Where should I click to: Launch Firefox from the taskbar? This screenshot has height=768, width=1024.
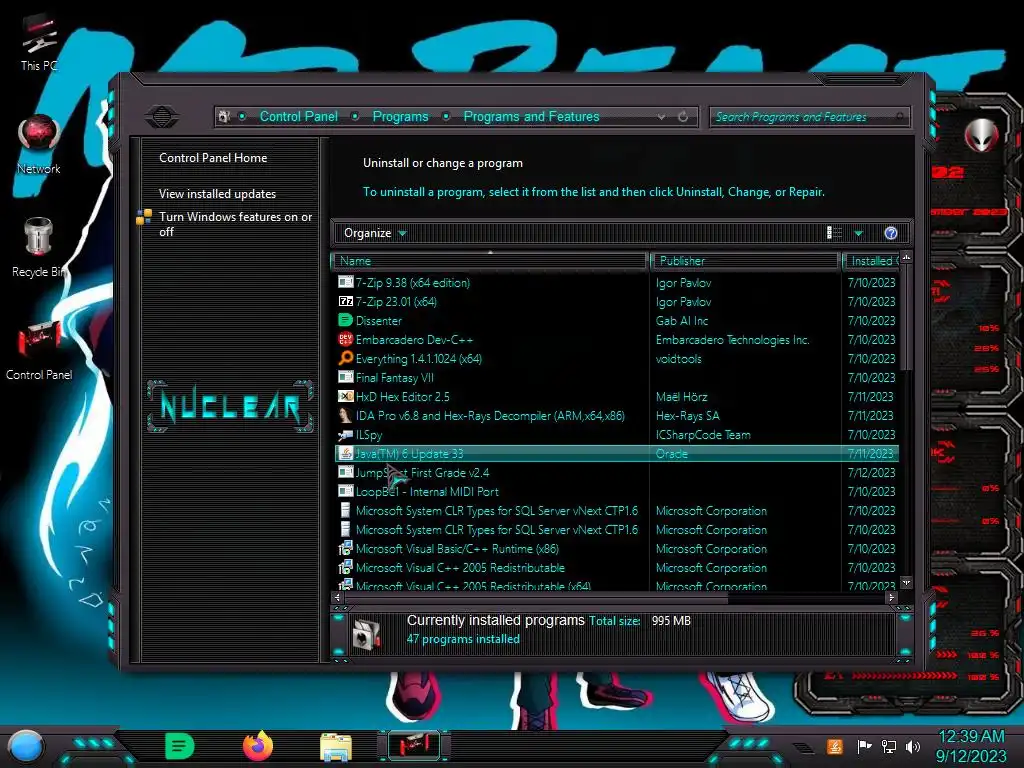(258, 746)
